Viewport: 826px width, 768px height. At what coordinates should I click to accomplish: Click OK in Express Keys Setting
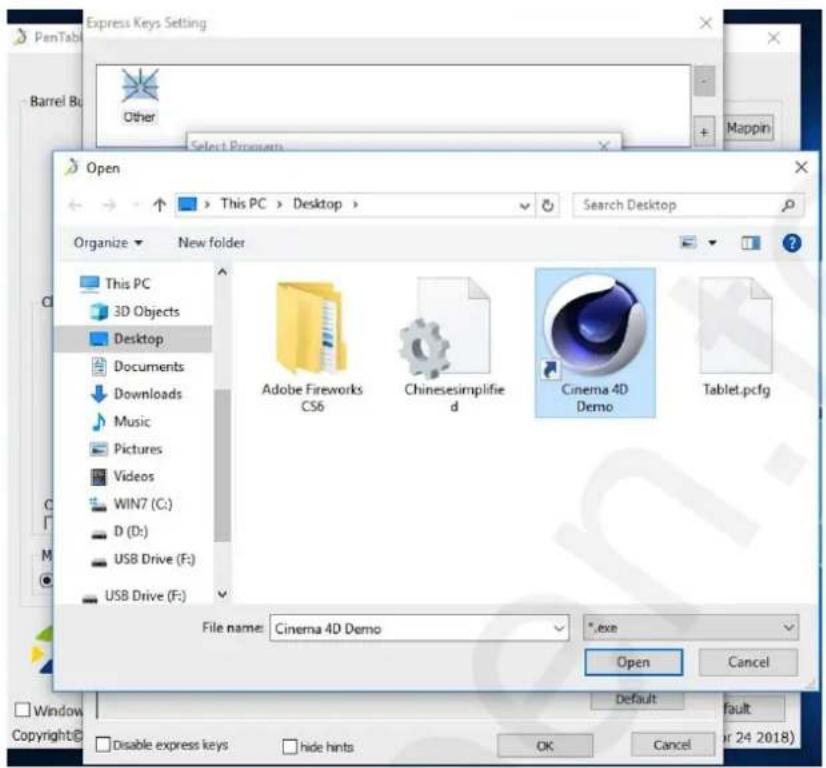coord(545,746)
